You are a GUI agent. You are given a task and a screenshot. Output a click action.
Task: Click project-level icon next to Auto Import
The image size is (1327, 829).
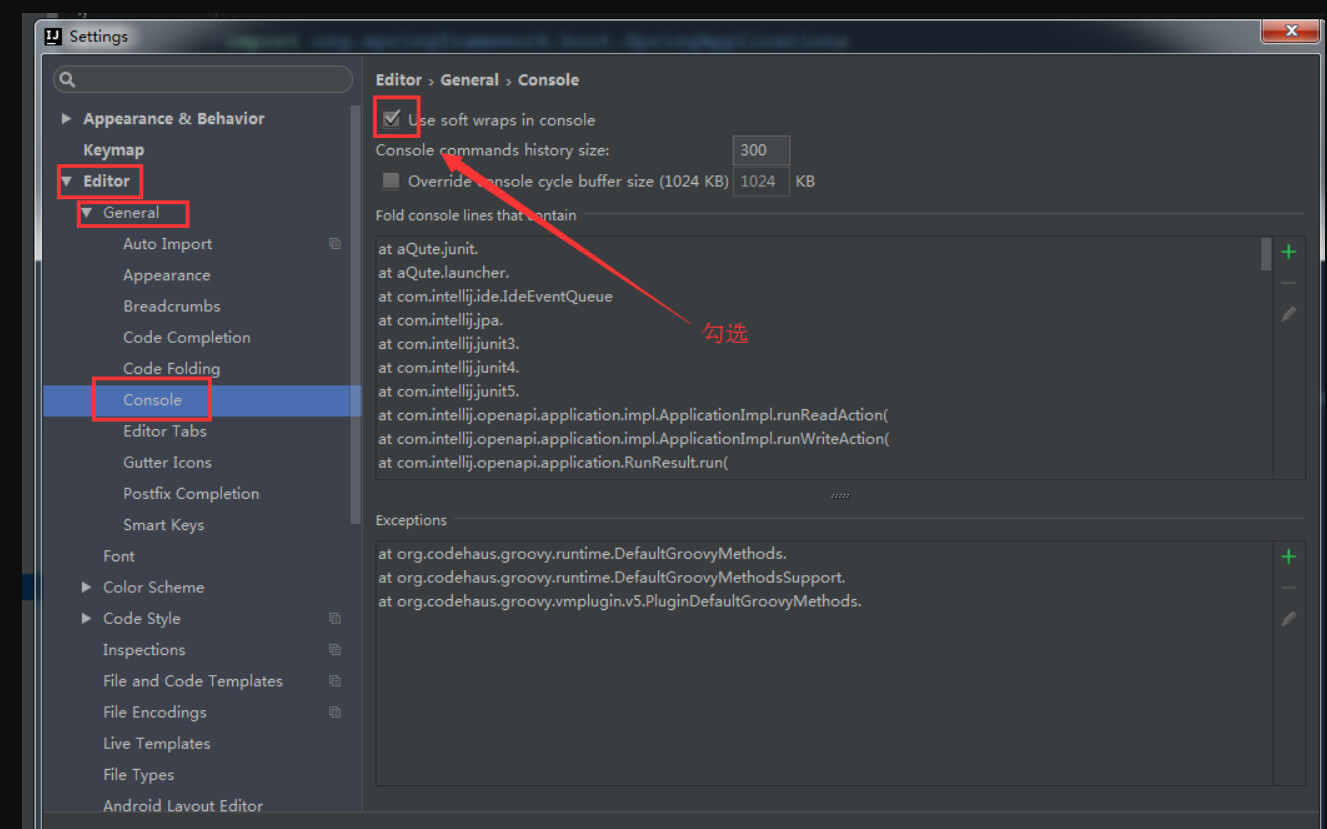click(335, 244)
